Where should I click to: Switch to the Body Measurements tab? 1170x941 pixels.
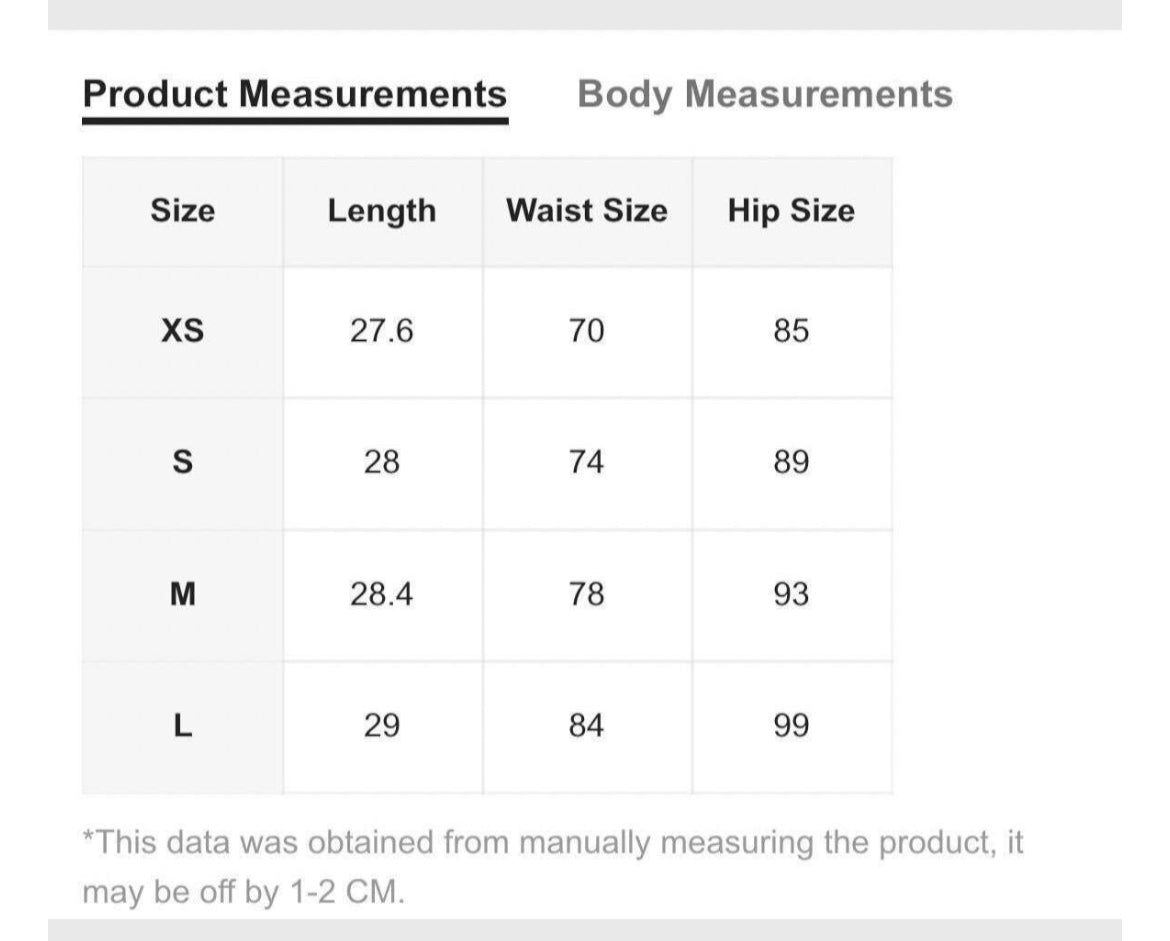click(765, 95)
